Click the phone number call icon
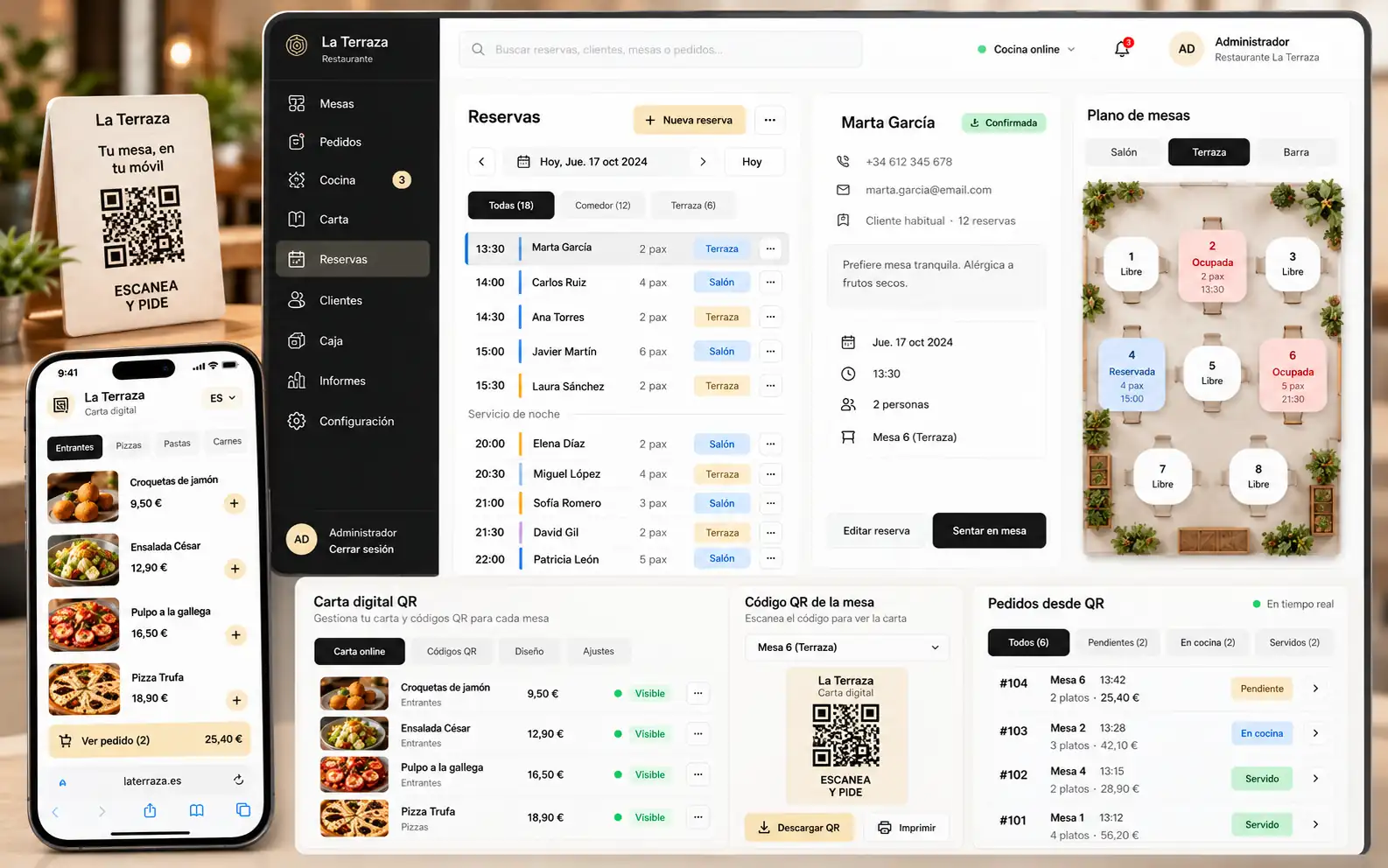The width and height of the screenshot is (1388, 868). (x=843, y=161)
